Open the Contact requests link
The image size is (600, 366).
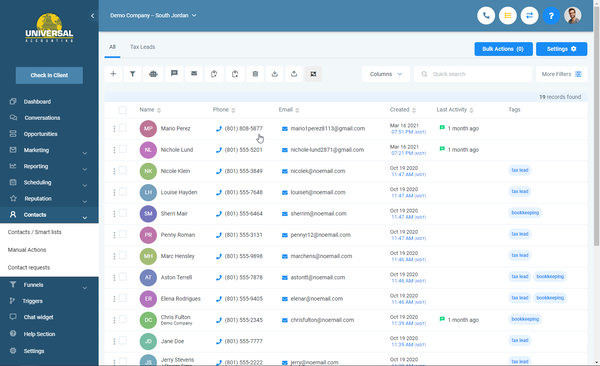point(29,267)
